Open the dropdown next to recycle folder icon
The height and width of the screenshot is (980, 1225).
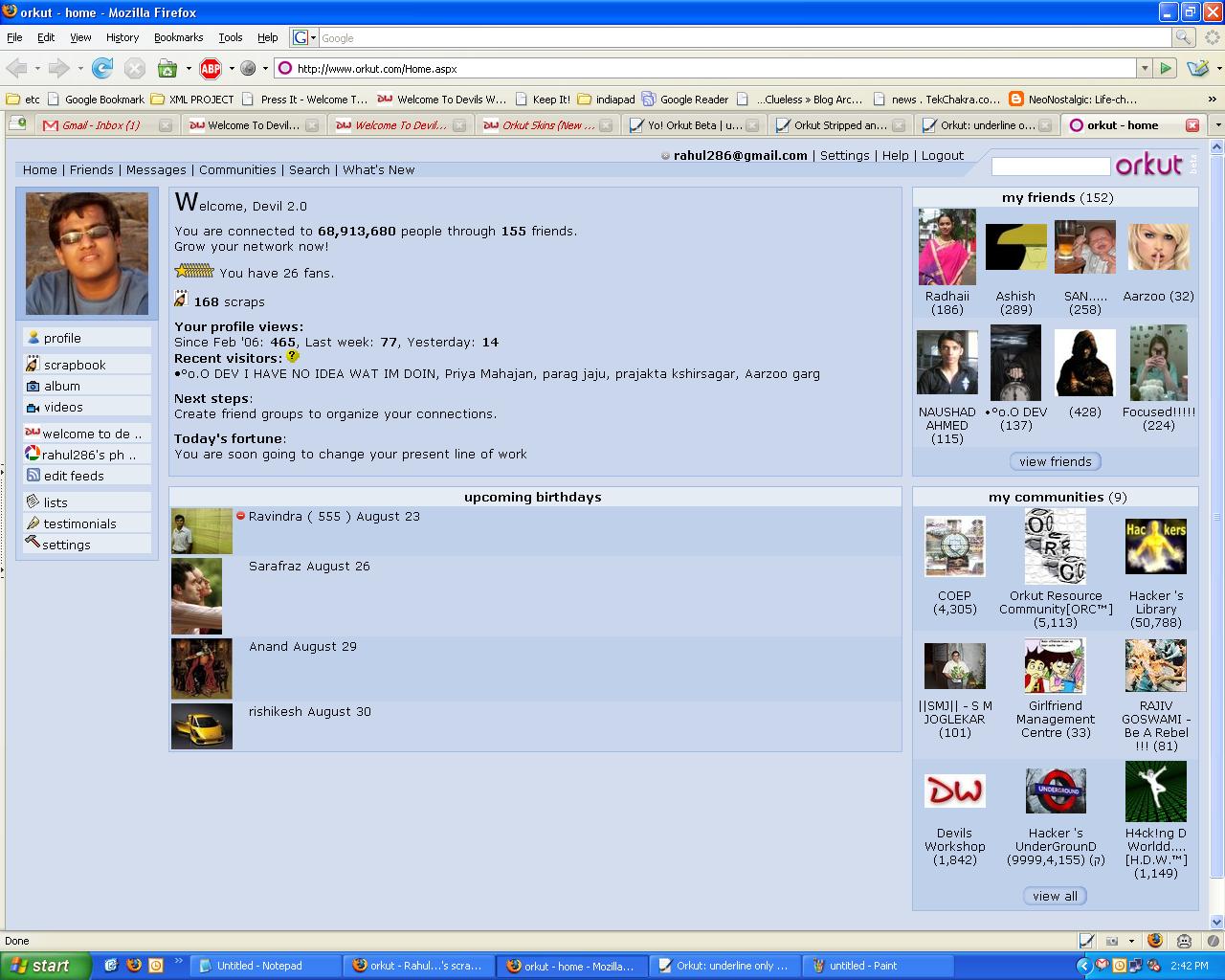tap(188, 69)
